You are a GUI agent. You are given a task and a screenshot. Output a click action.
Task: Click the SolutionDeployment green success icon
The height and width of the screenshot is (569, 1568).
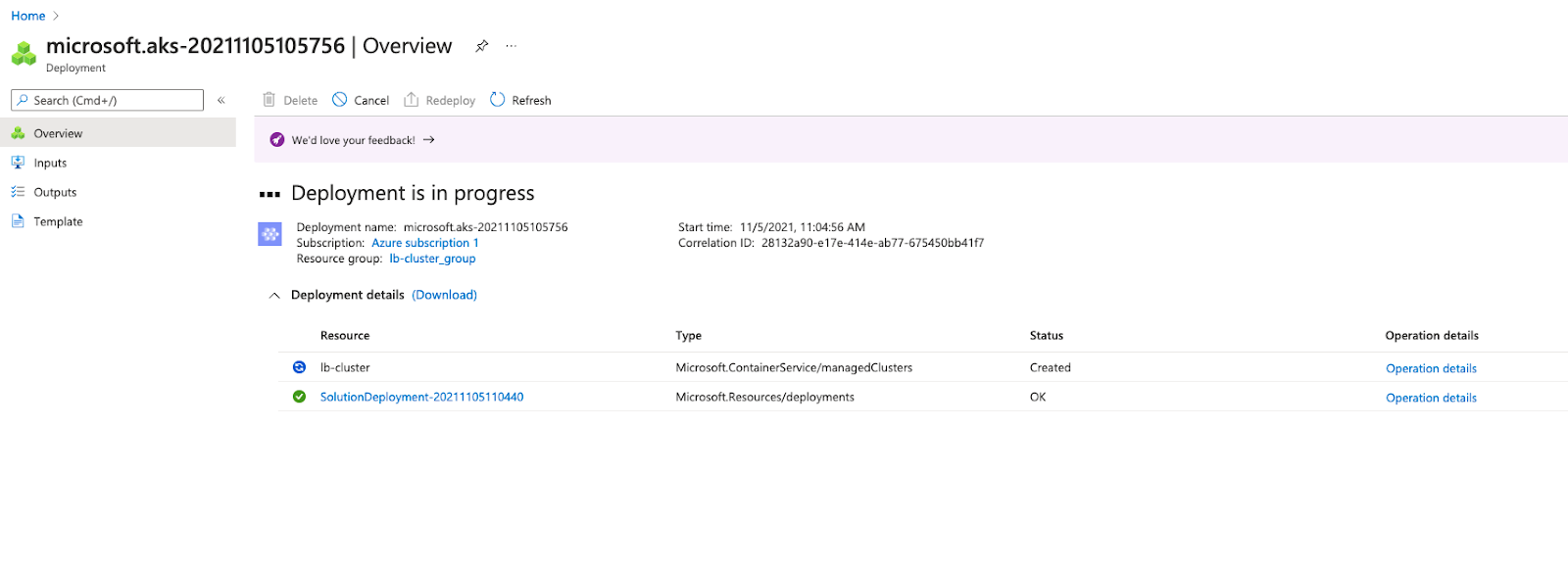point(299,397)
